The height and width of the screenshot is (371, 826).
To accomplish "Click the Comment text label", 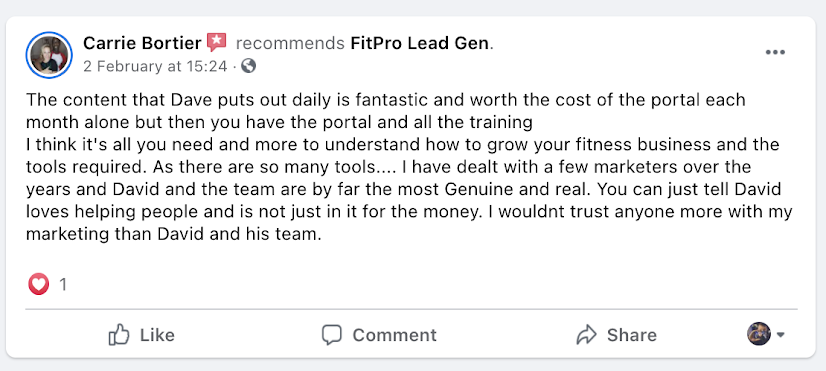I will 395,335.
